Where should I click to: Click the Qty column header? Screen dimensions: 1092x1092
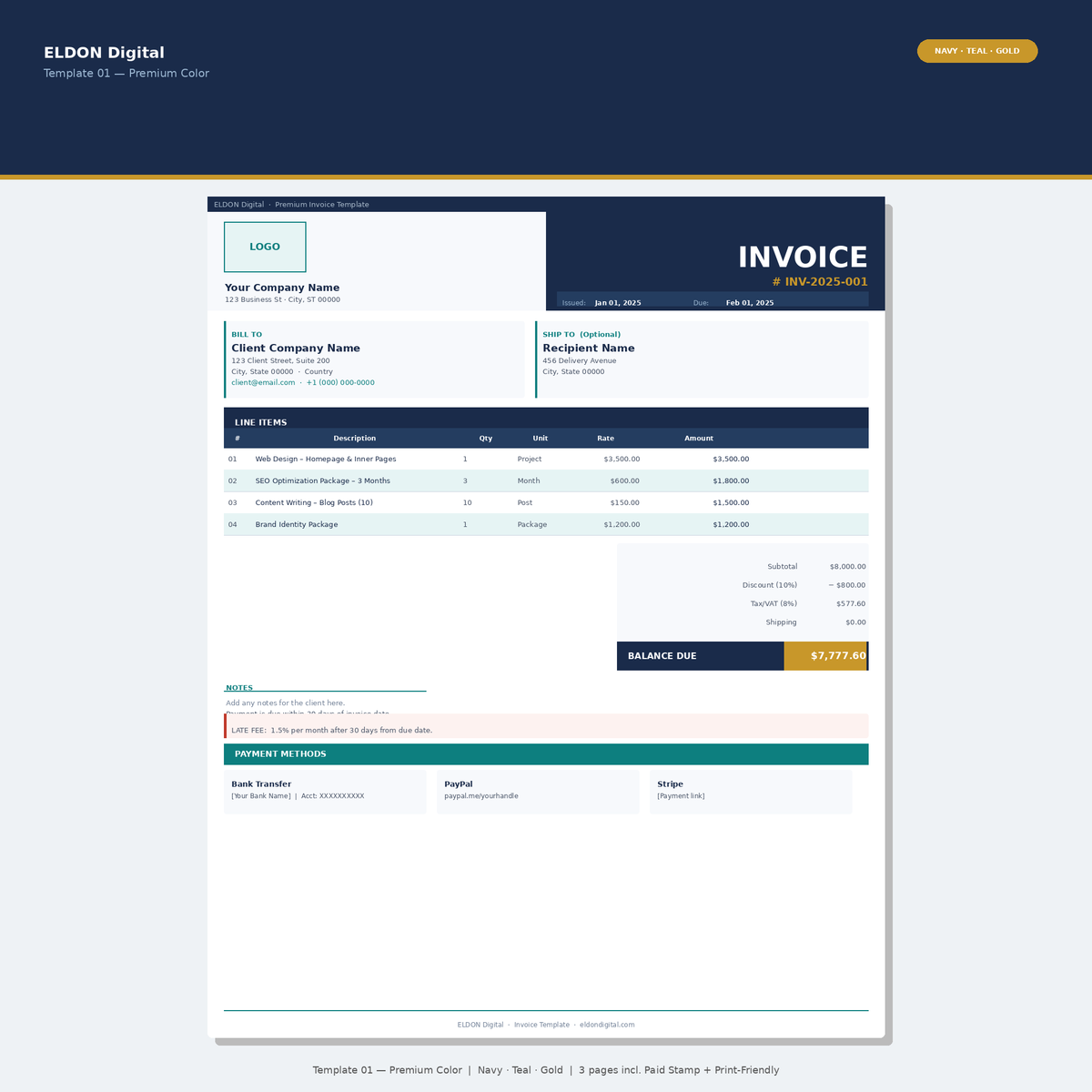click(486, 439)
